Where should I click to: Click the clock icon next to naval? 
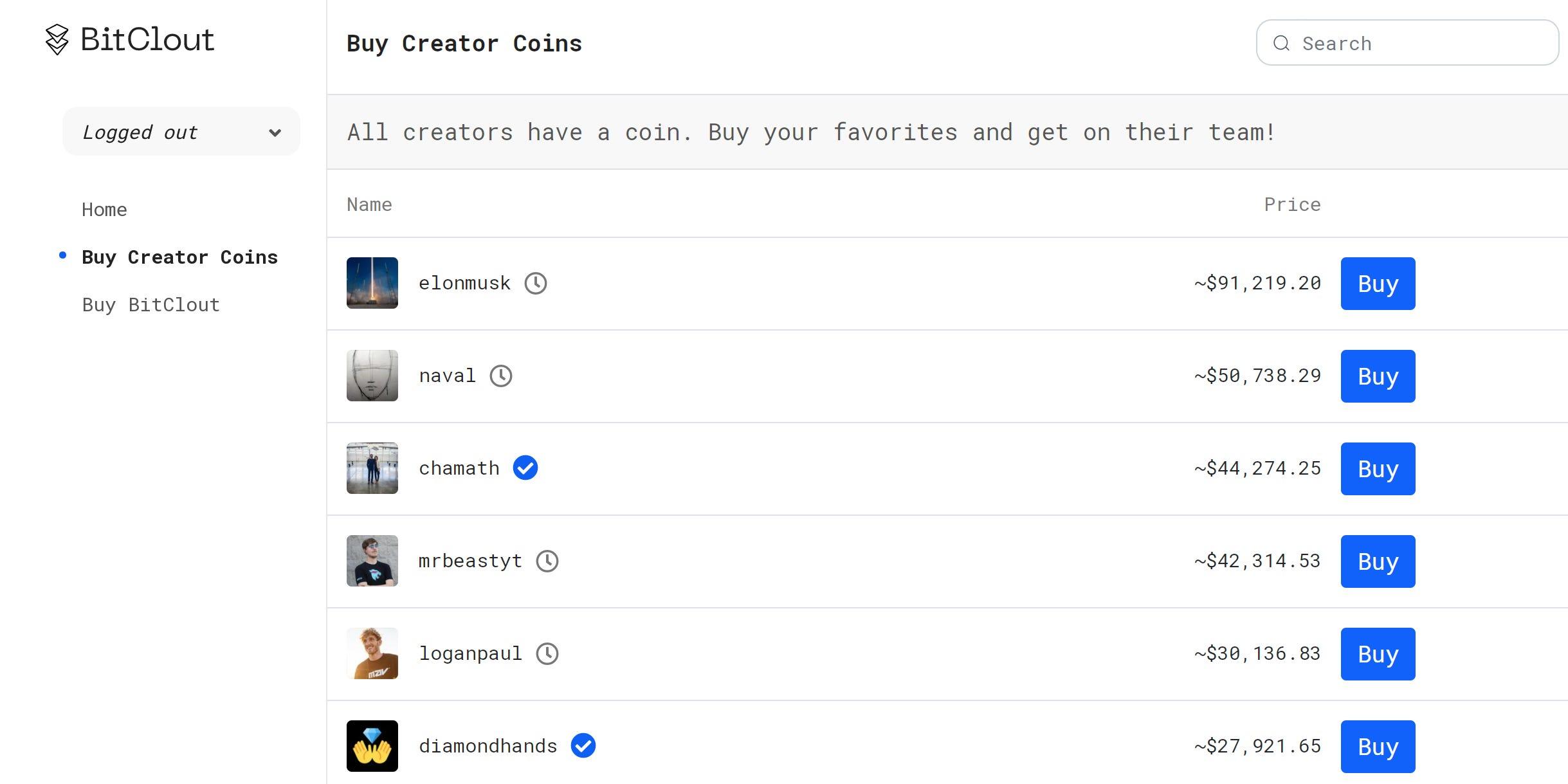(x=502, y=376)
